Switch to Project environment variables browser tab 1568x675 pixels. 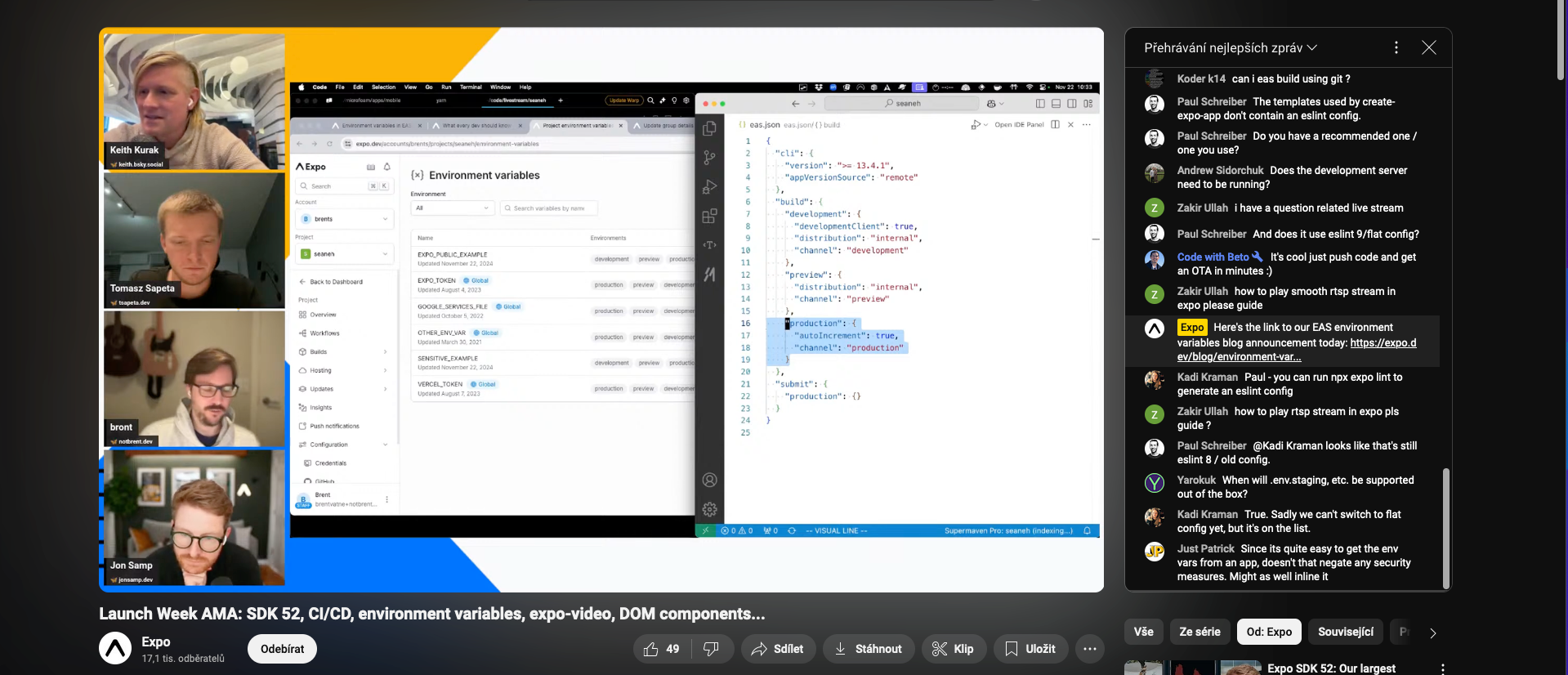tap(577, 125)
